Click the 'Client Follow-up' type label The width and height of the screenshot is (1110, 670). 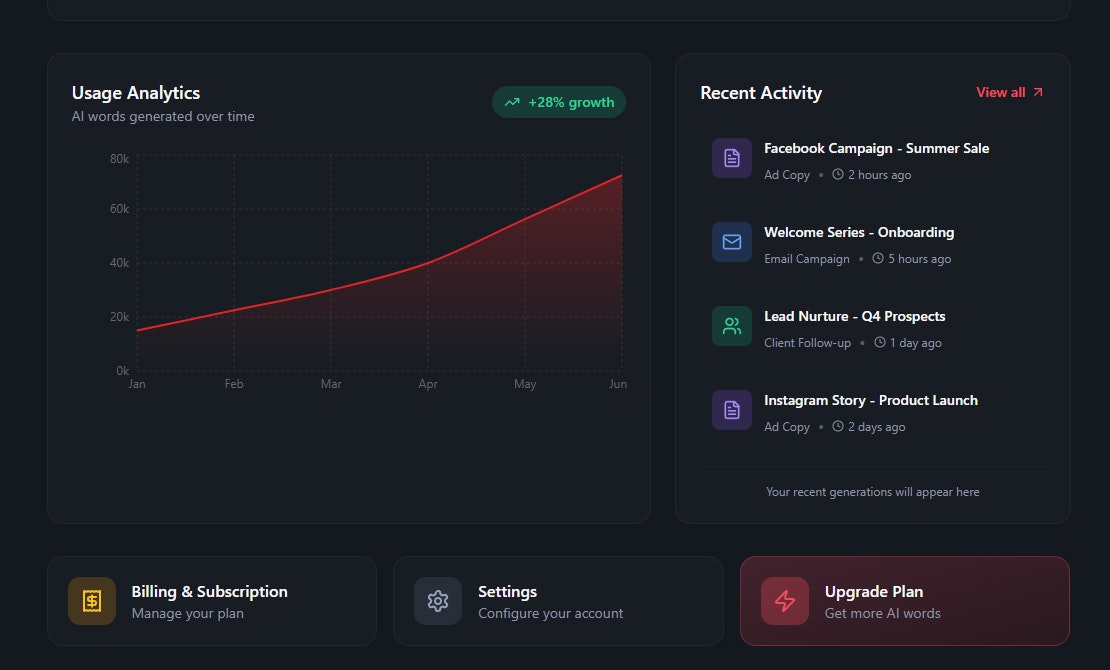(807, 343)
